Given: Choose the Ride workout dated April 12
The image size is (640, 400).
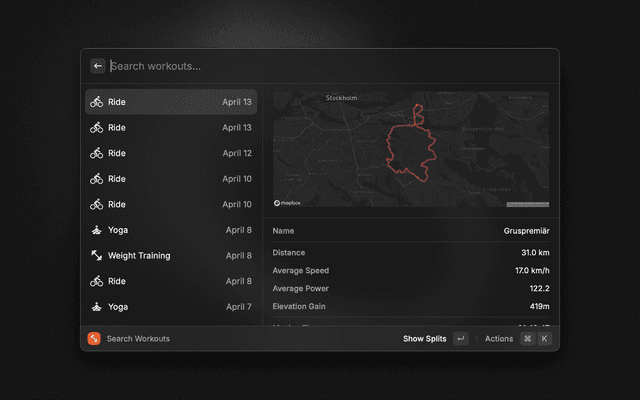Looking at the screenshot, I should tap(170, 153).
